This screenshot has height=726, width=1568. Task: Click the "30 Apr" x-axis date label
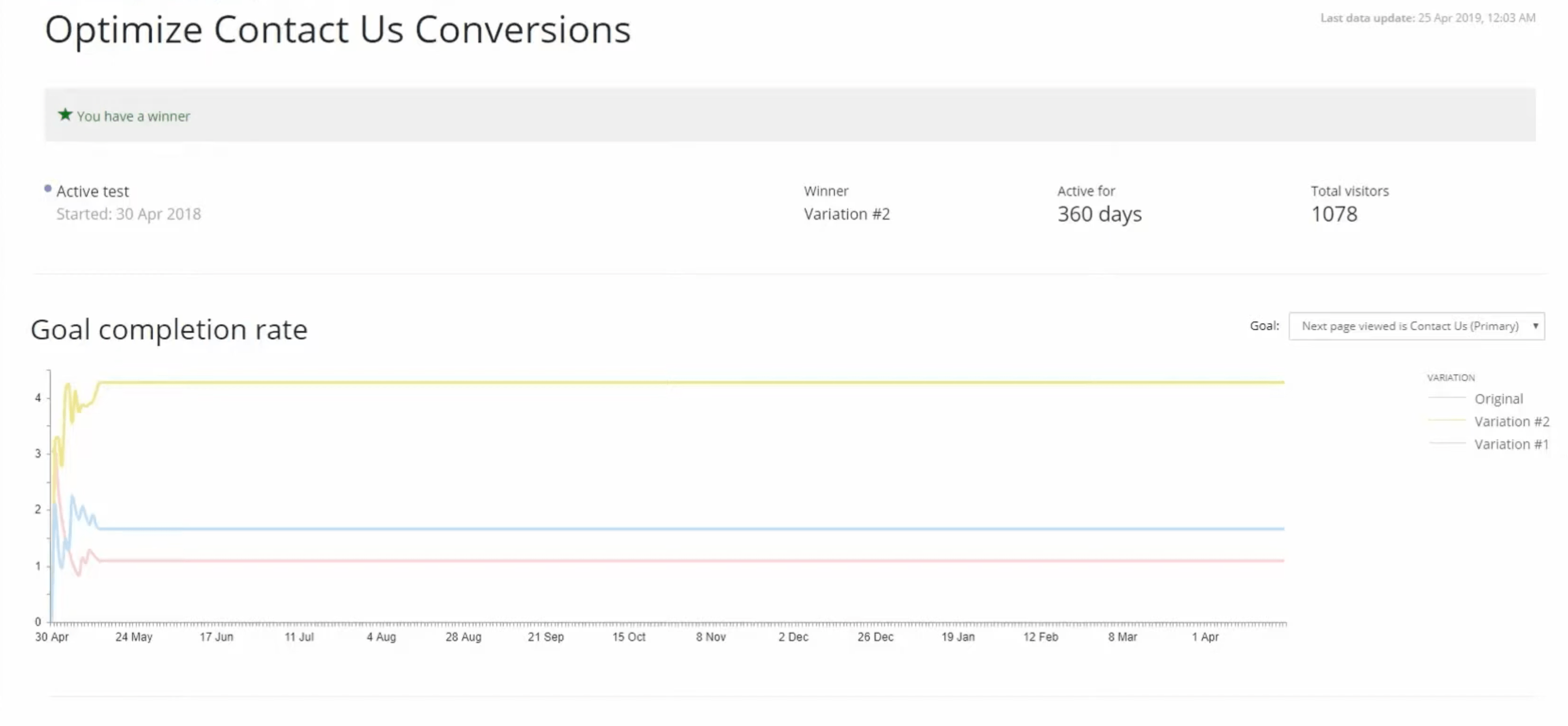pos(52,637)
